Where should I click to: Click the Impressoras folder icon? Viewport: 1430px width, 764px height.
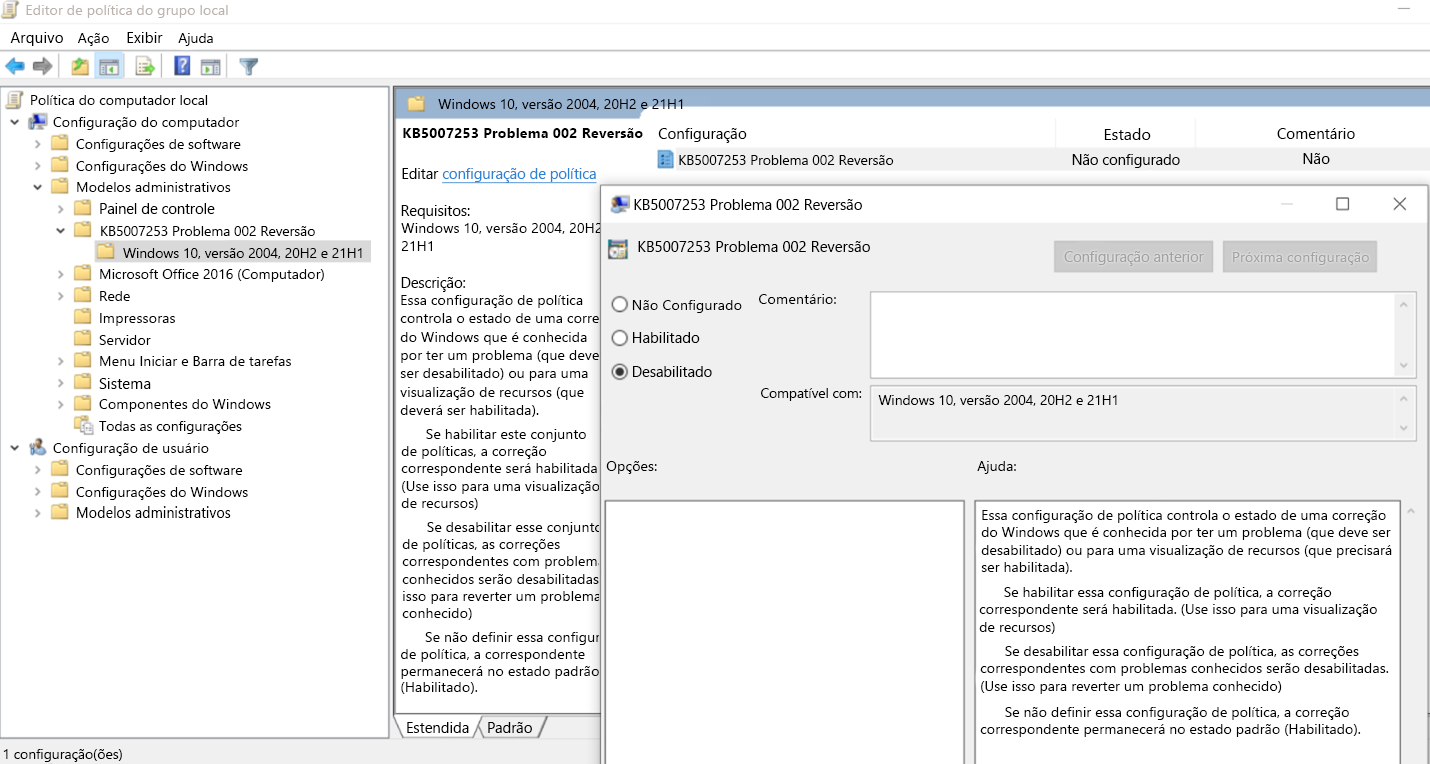click(83, 318)
